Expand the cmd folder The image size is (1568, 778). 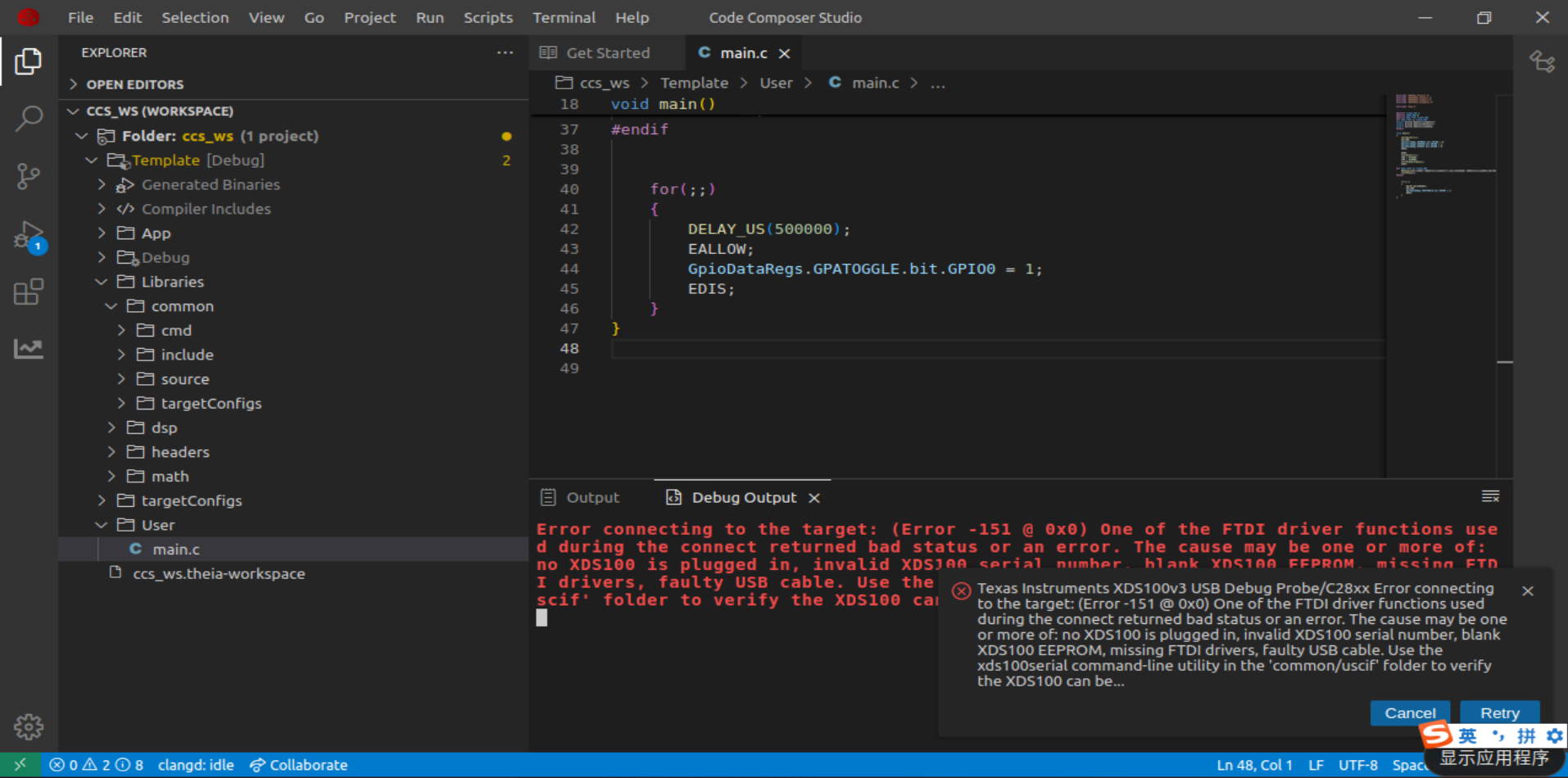click(121, 330)
